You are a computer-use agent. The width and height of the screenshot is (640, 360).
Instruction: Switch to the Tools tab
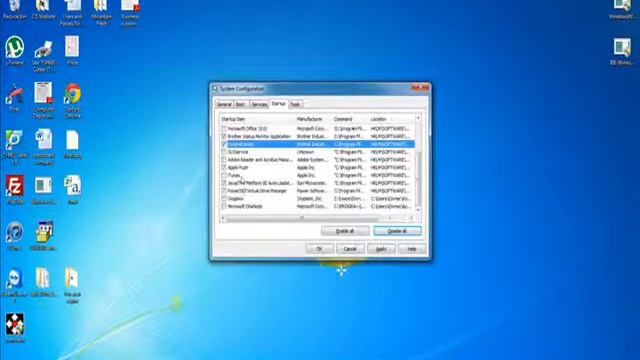click(295, 104)
